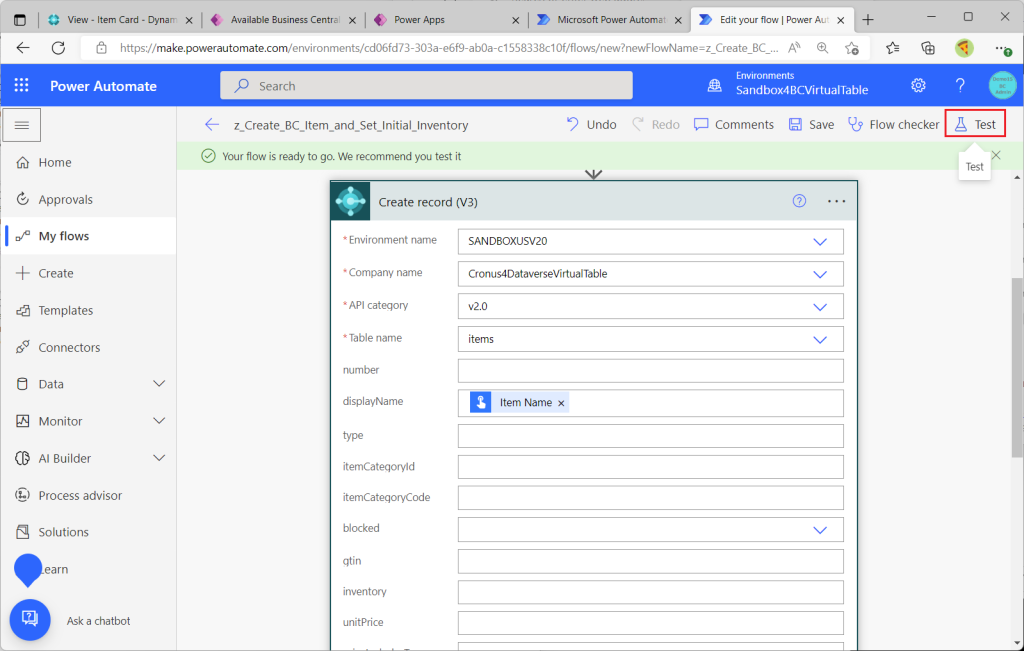
Task: View site lock information icon
Action: [x=101, y=48]
